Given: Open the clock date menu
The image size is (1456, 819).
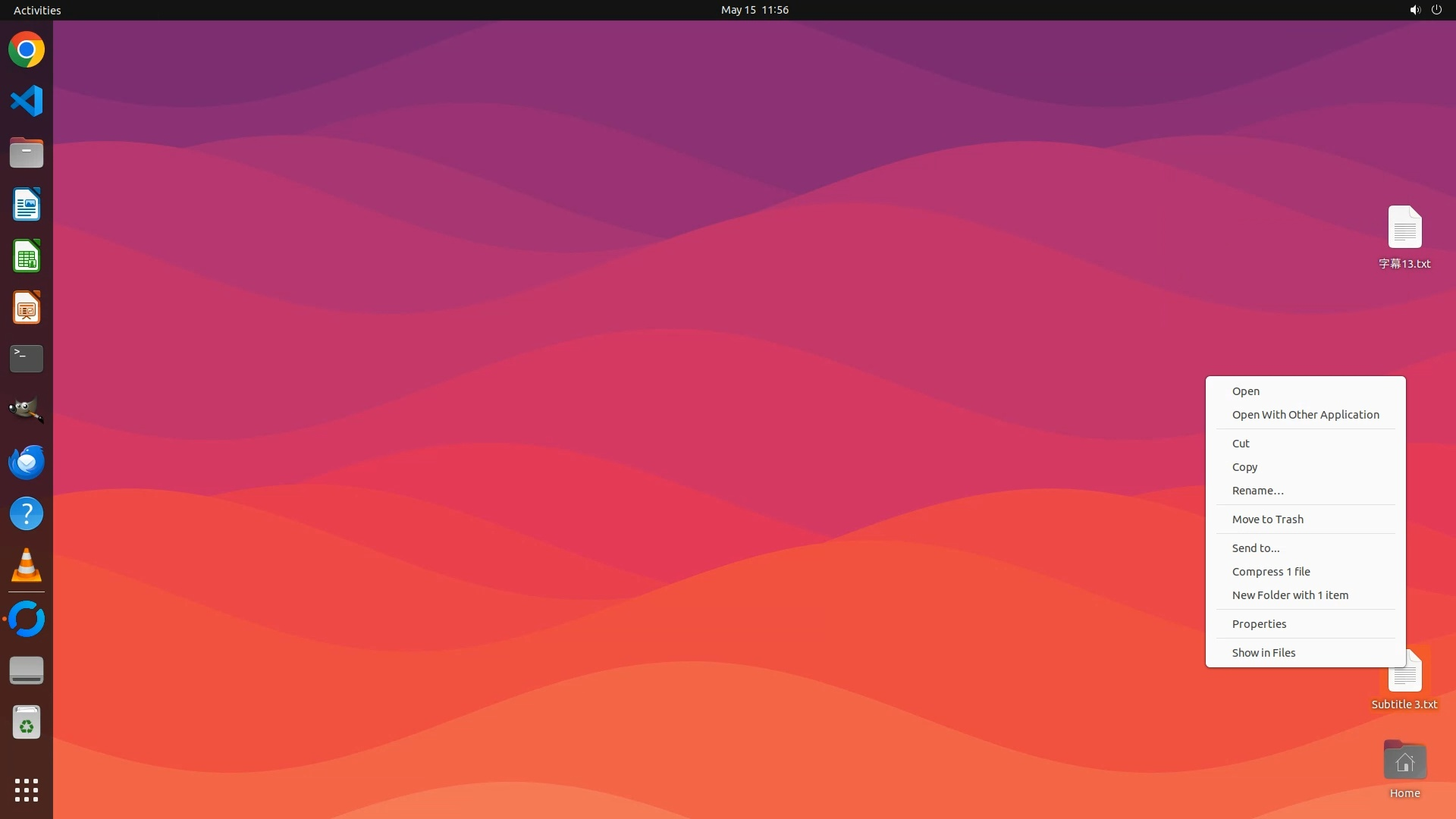Looking at the screenshot, I should pos(754,10).
